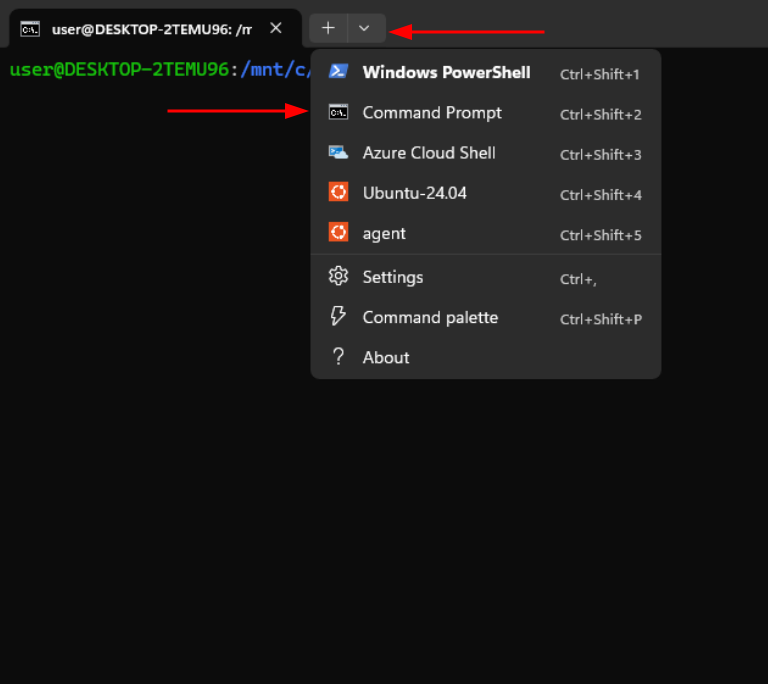Click the Command Prompt icon in the menu

coord(338,112)
